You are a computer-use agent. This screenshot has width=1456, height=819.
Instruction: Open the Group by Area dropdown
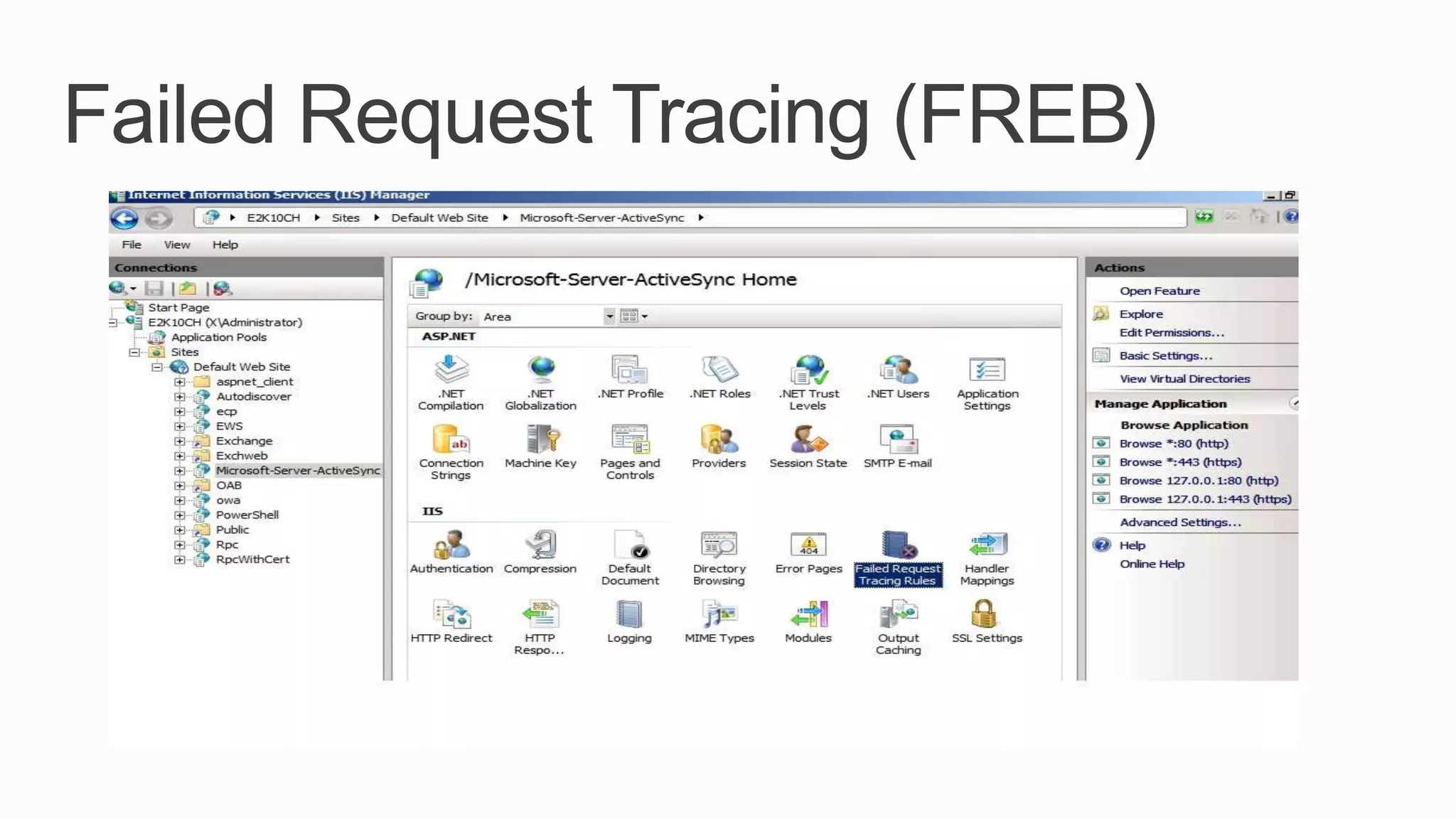[609, 316]
